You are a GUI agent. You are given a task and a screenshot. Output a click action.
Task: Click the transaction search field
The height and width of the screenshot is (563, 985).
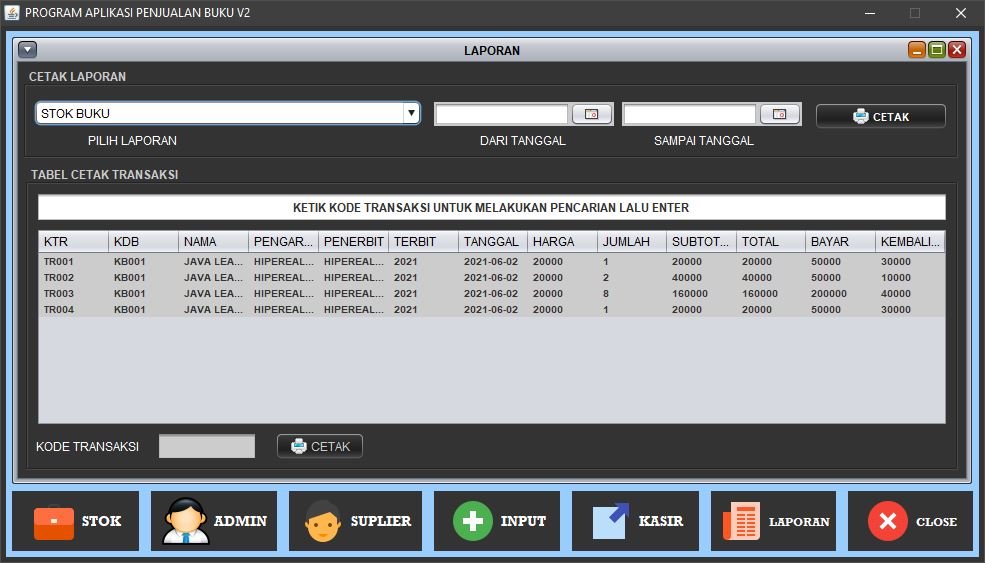491,208
